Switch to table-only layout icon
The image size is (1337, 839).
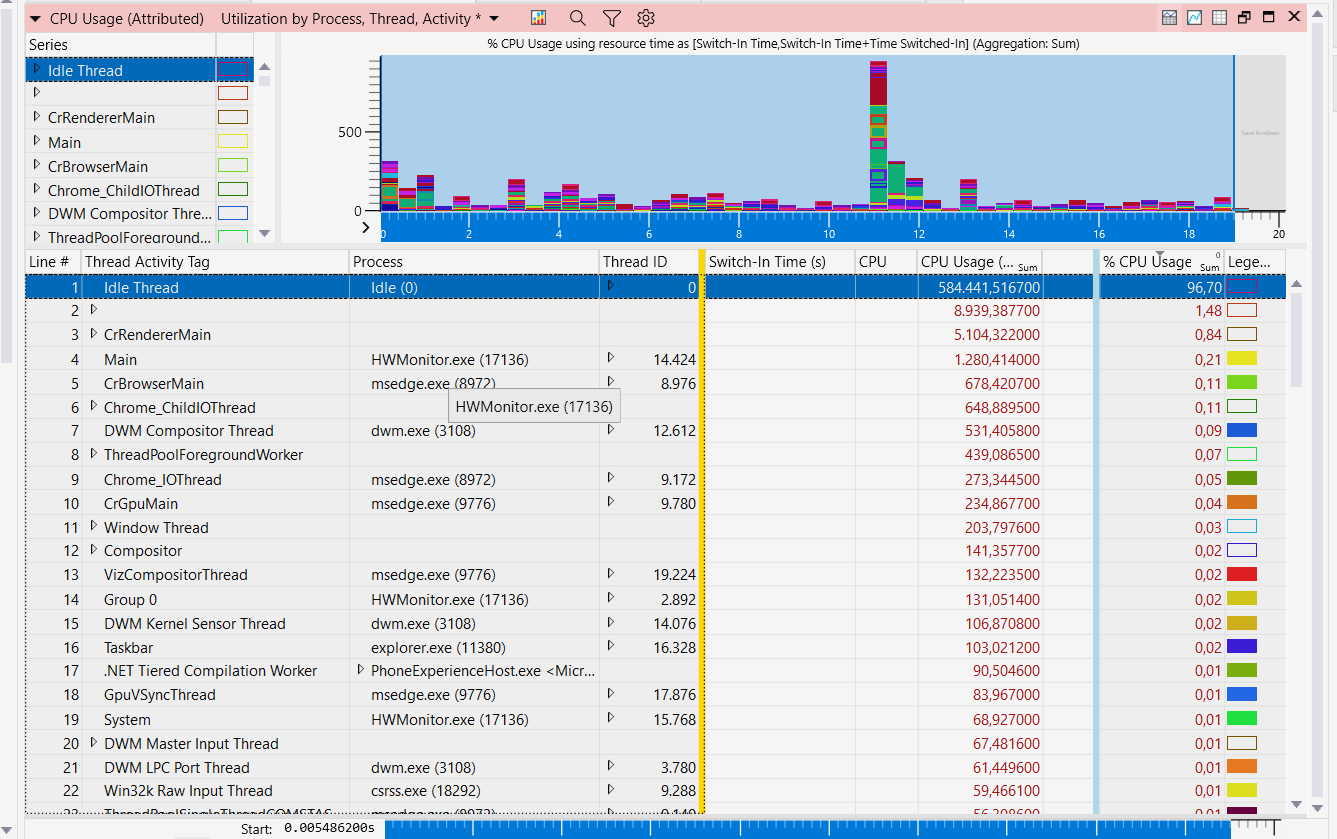[x=1219, y=17]
